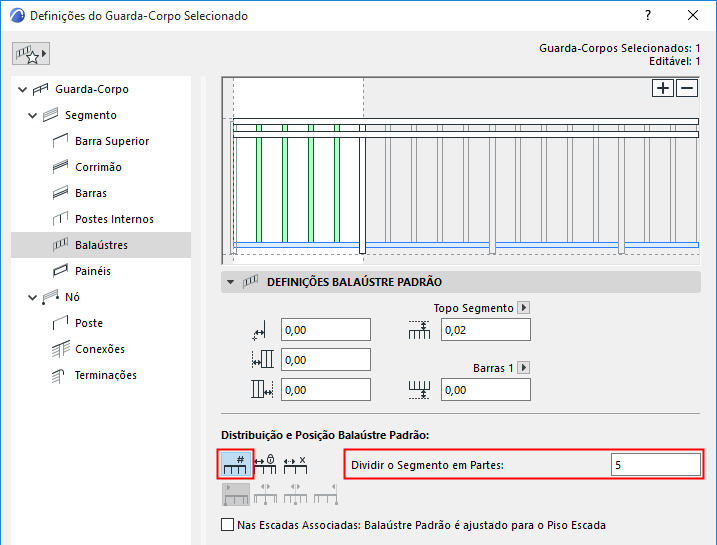The image size is (717, 545).
Task: Click the Balaústres icon in panel header
Action: [251, 282]
